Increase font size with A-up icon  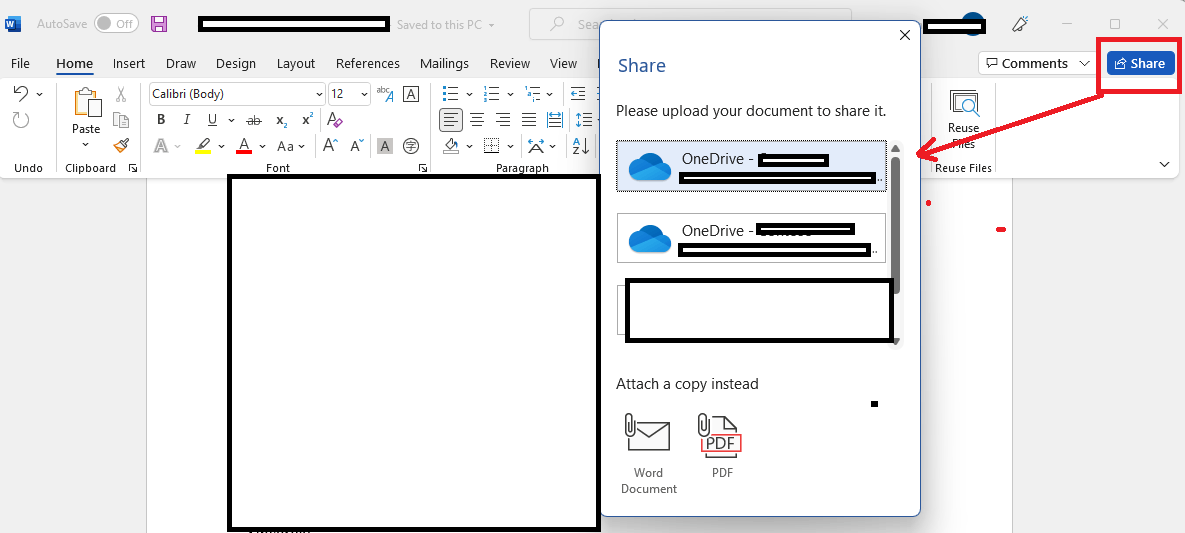[331, 145]
